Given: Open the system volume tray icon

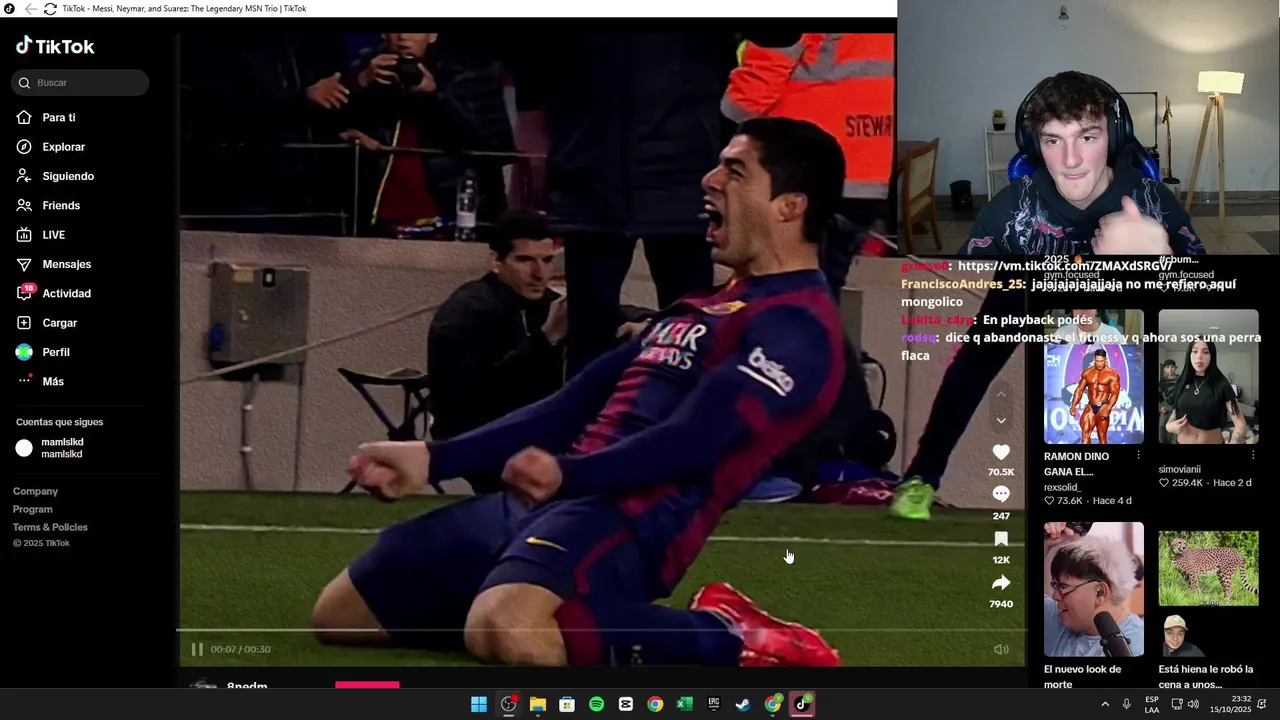Looking at the screenshot, I should 1193,704.
